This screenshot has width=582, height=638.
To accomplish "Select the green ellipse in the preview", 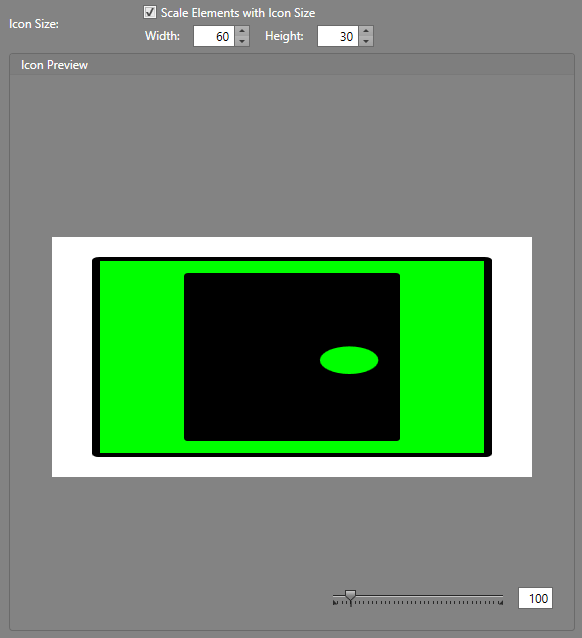I will [x=349, y=360].
